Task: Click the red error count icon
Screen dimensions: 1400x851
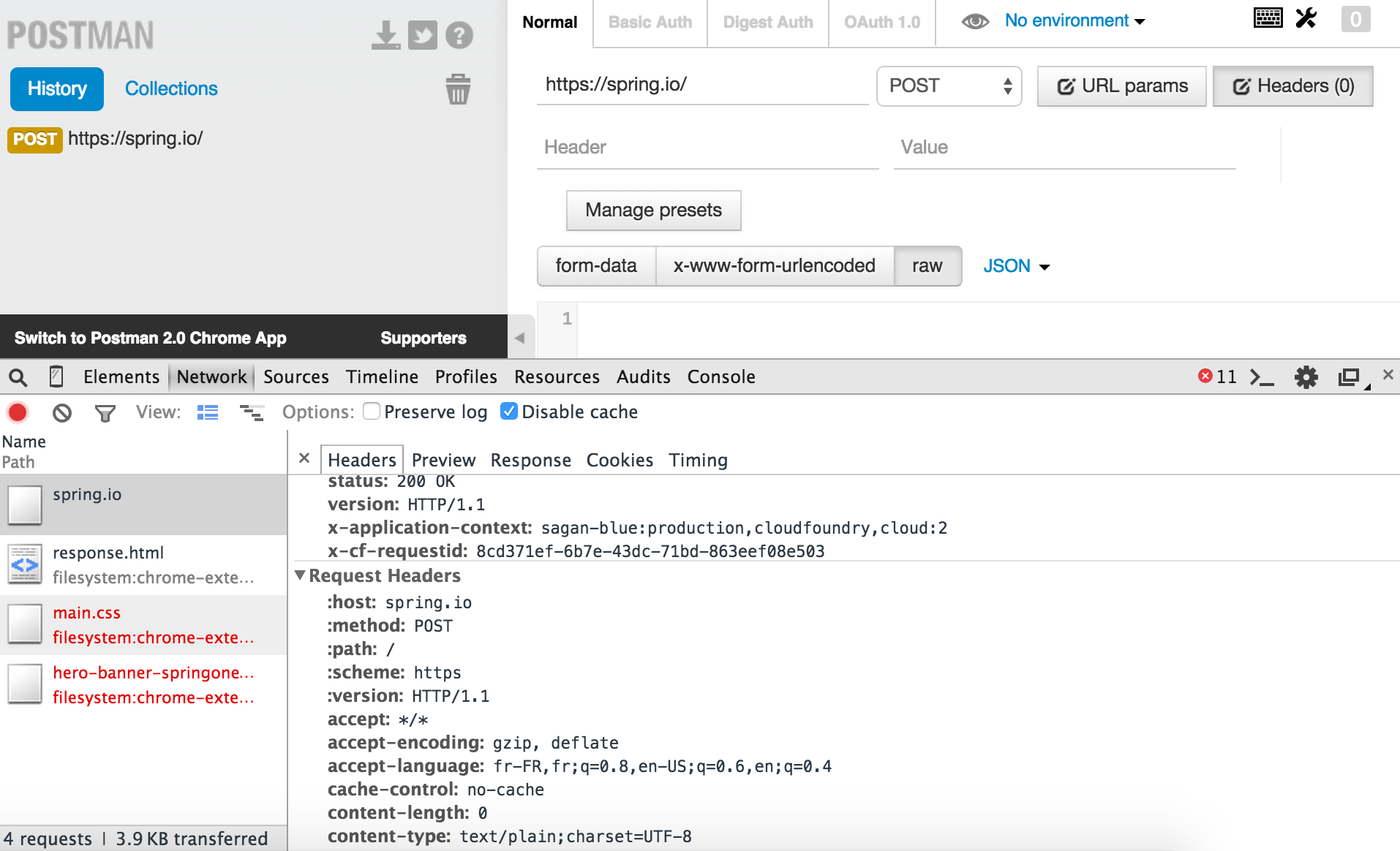Action: click(x=1205, y=376)
